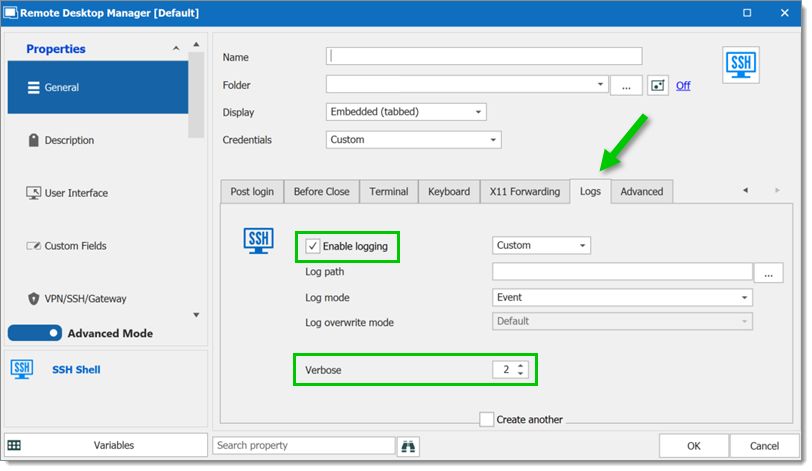Screen dimensions: 812x471
Task: Click the Folder browse ellipsis button
Action: (626, 85)
